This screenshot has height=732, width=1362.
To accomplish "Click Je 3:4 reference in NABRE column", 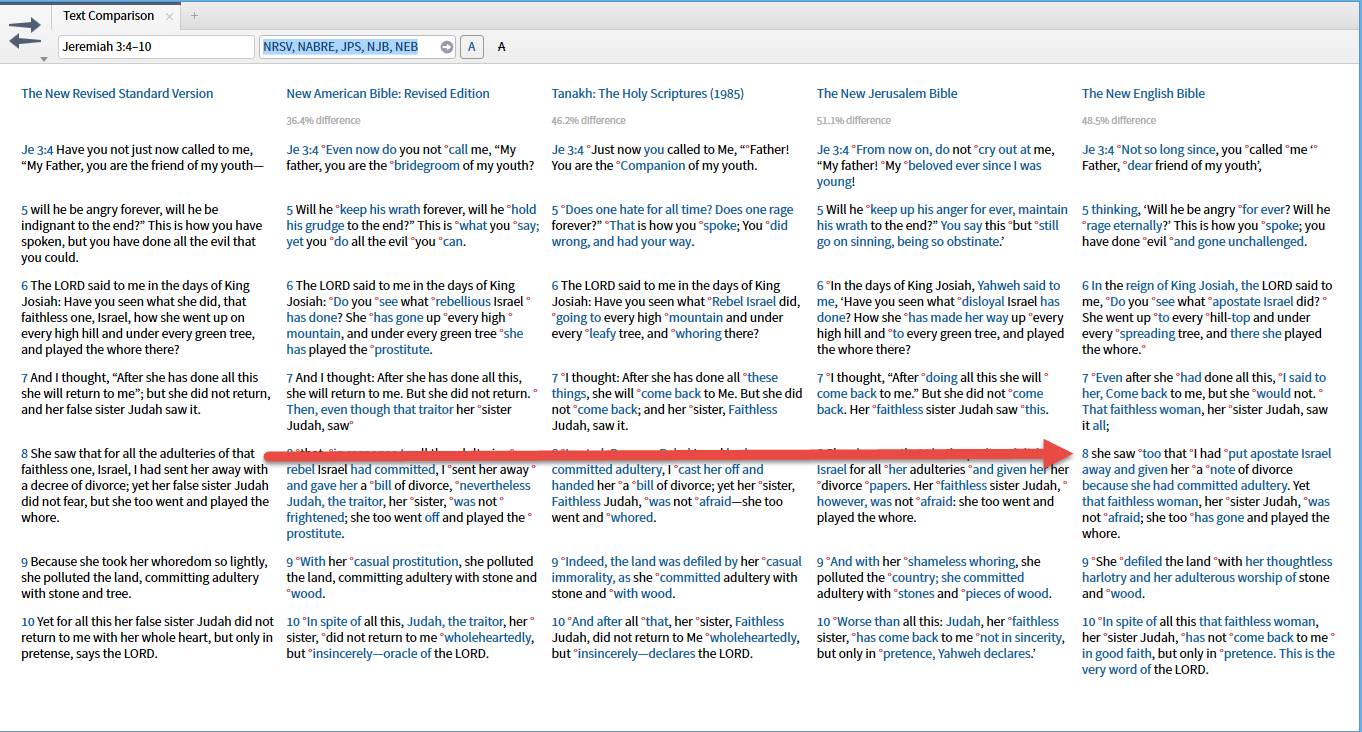I will [x=302, y=150].
